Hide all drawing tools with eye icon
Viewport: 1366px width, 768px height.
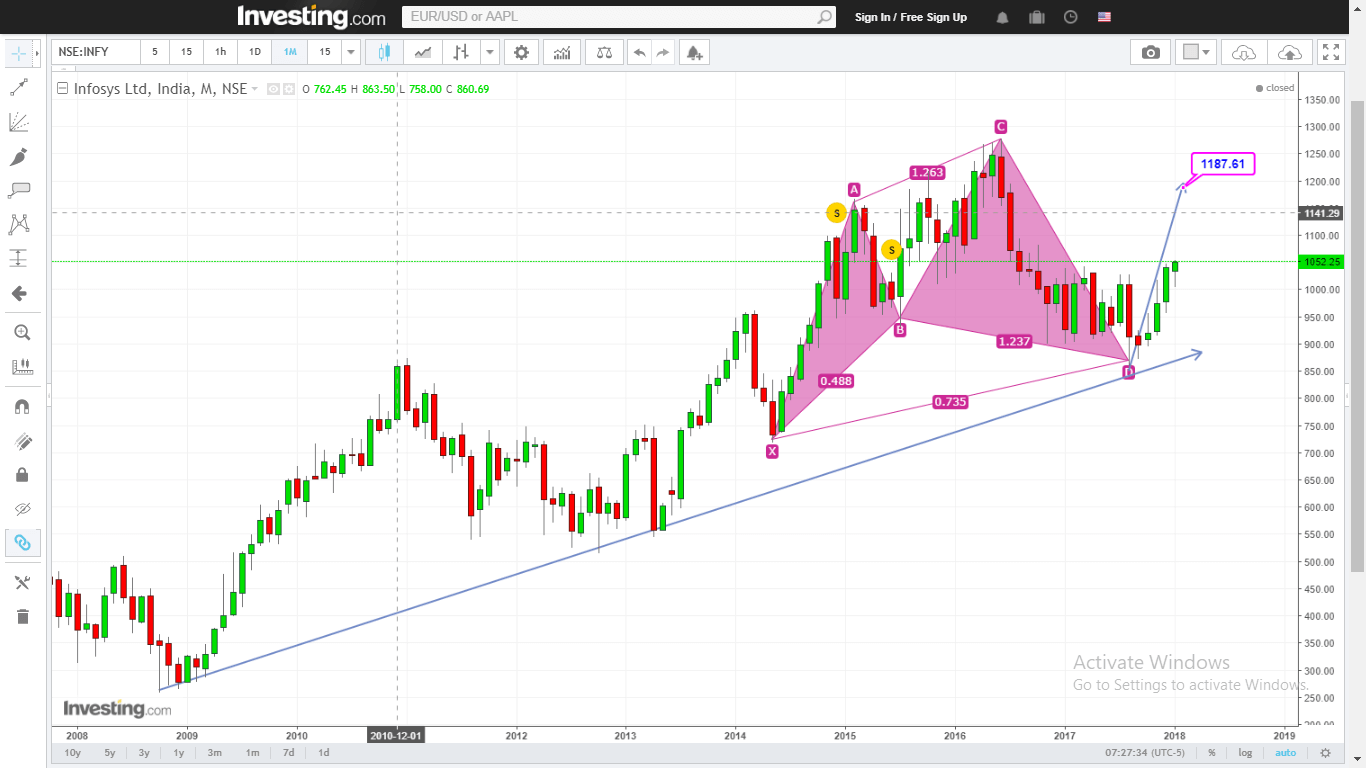[x=22, y=509]
